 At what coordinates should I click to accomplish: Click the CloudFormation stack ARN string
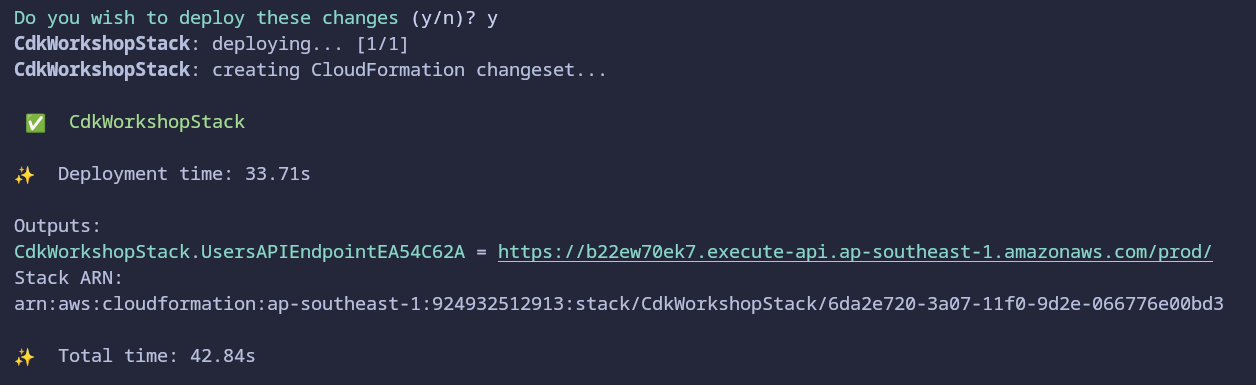(619, 304)
